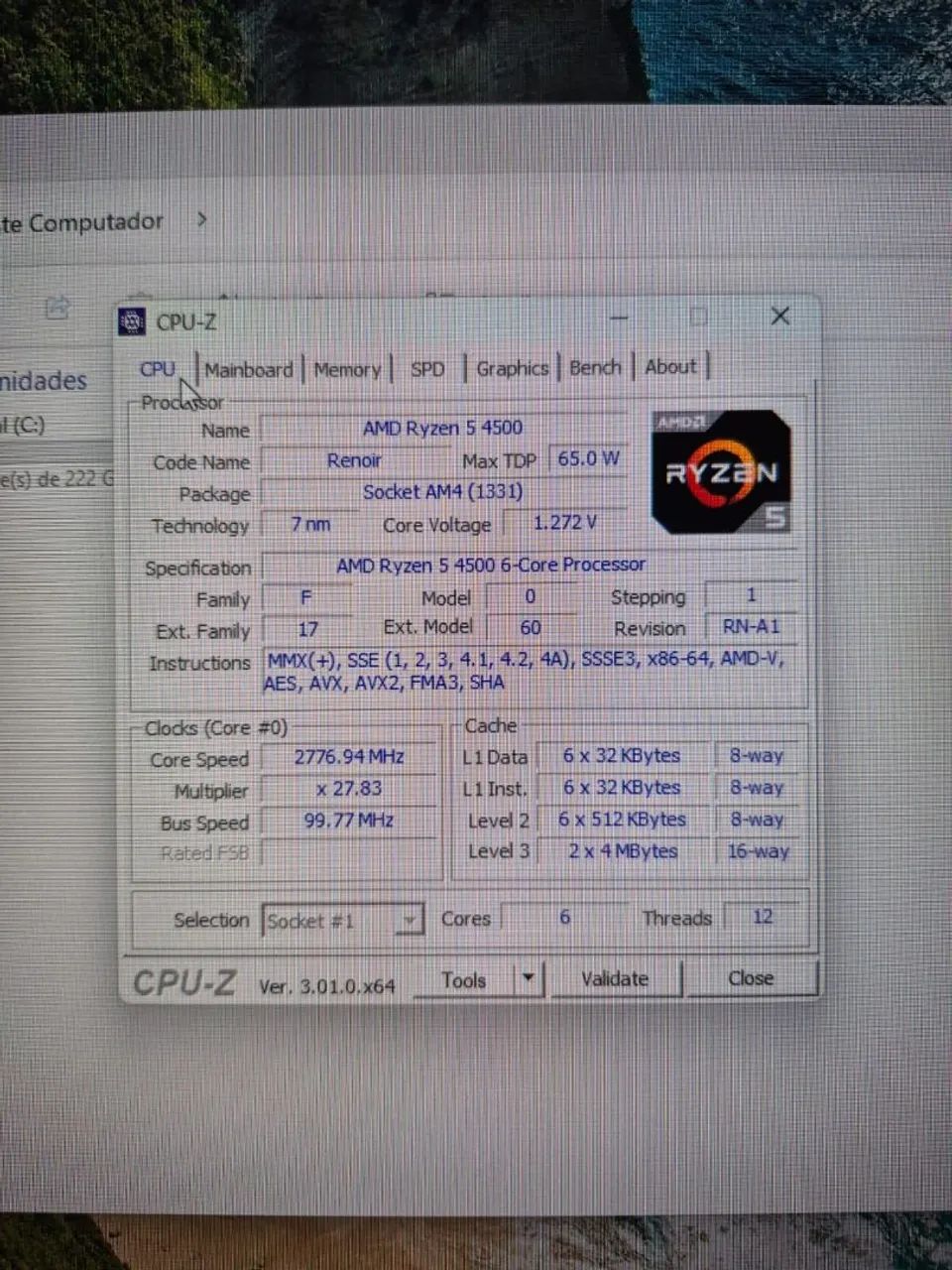Screen dimensions: 952x1270
Task: Switch to the Memory tab
Action: point(347,370)
